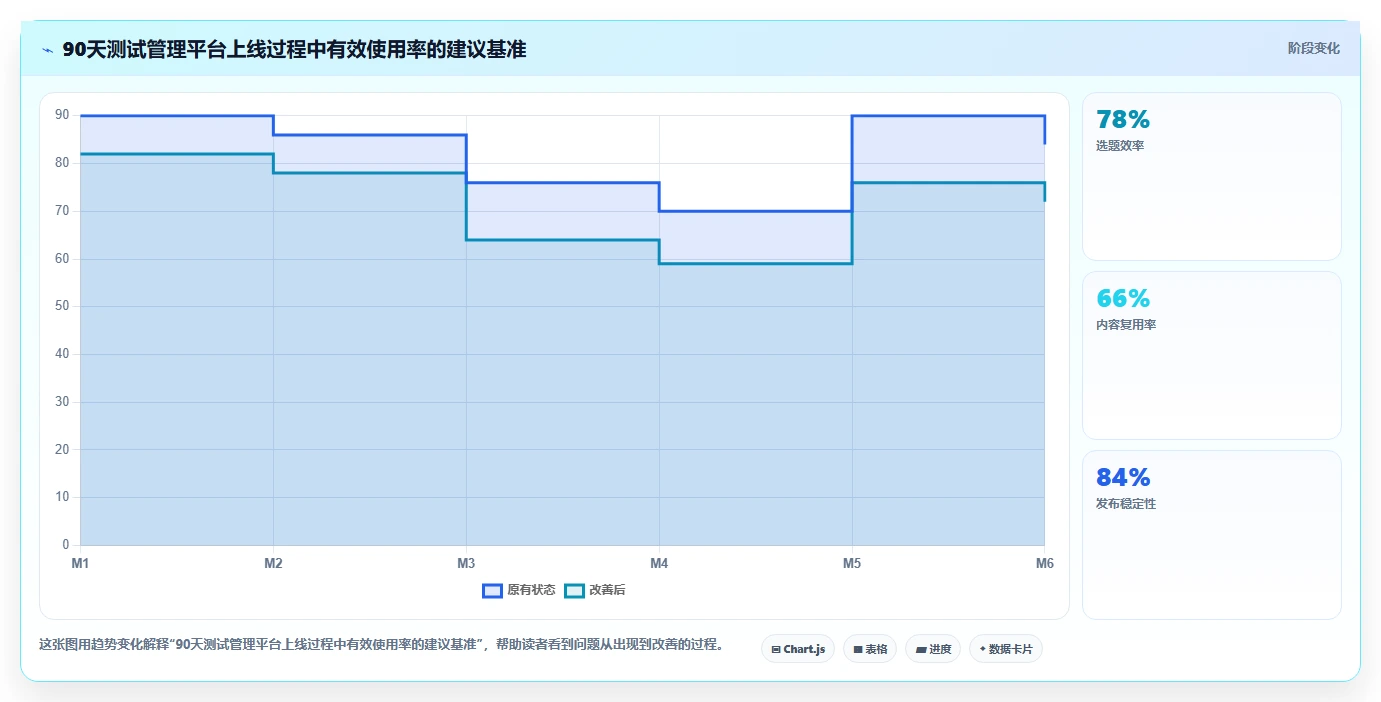Click the 数据卡片 tag chip
The image size is (1381, 702).
pos(1006,649)
